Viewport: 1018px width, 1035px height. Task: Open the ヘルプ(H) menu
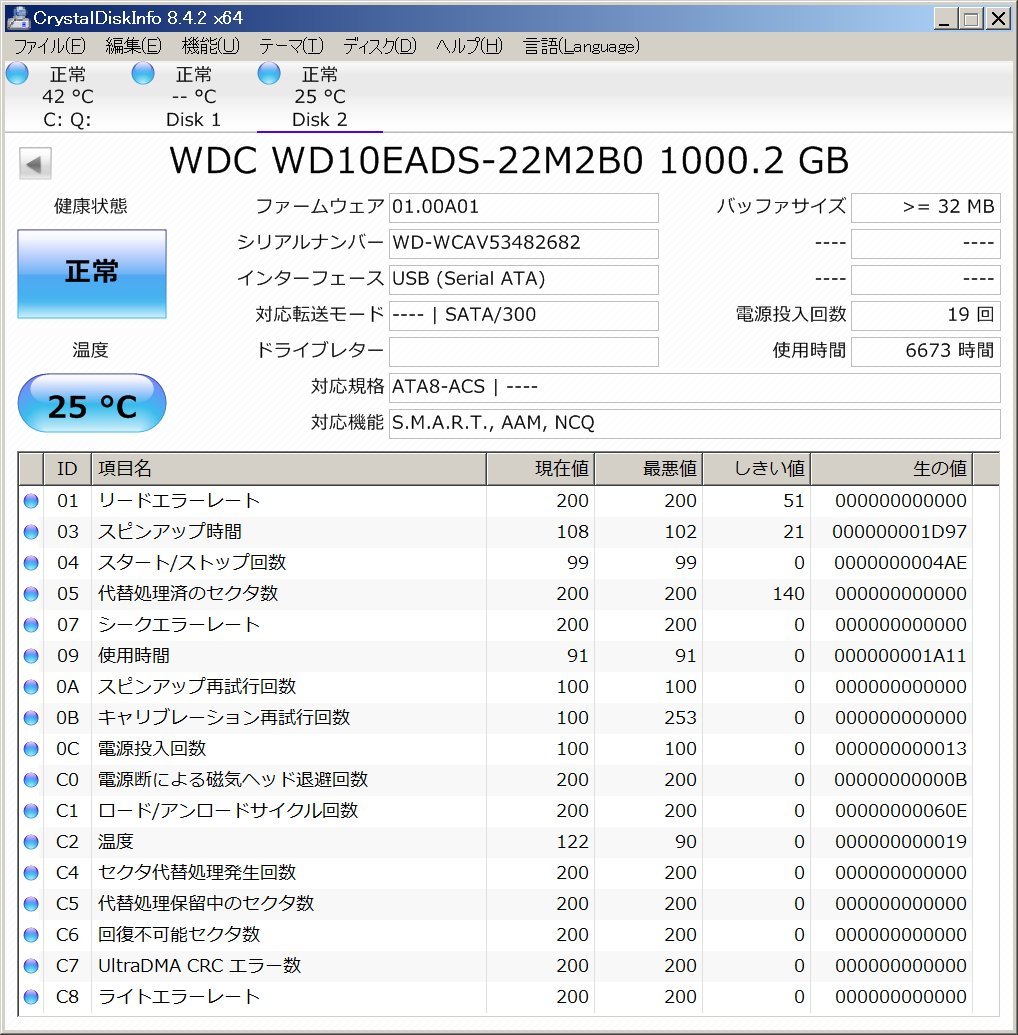[469, 46]
